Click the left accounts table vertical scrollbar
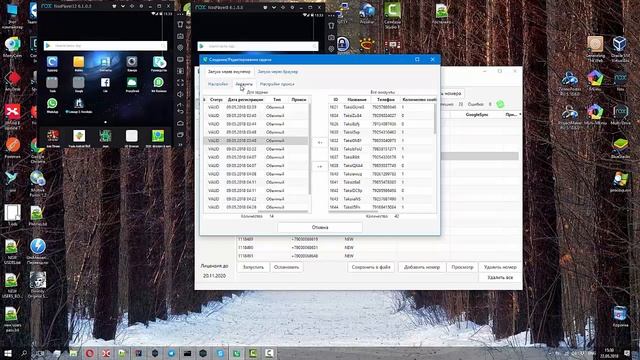The image size is (640, 360). pyautogui.click(x=310, y=149)
